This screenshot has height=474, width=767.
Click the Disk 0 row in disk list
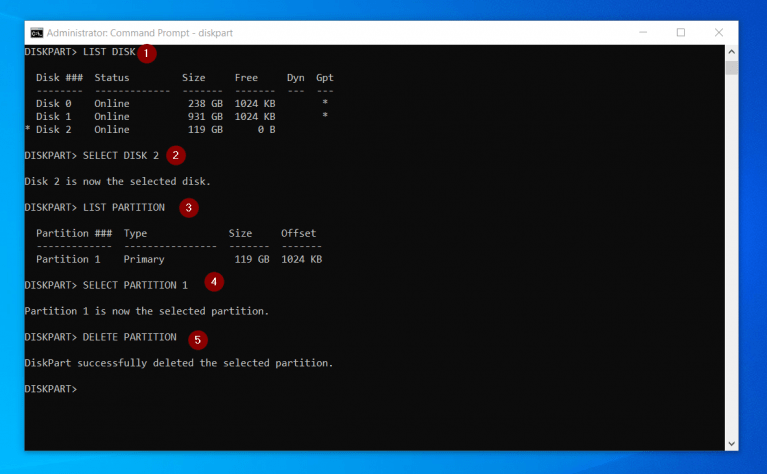pos(180,104)
